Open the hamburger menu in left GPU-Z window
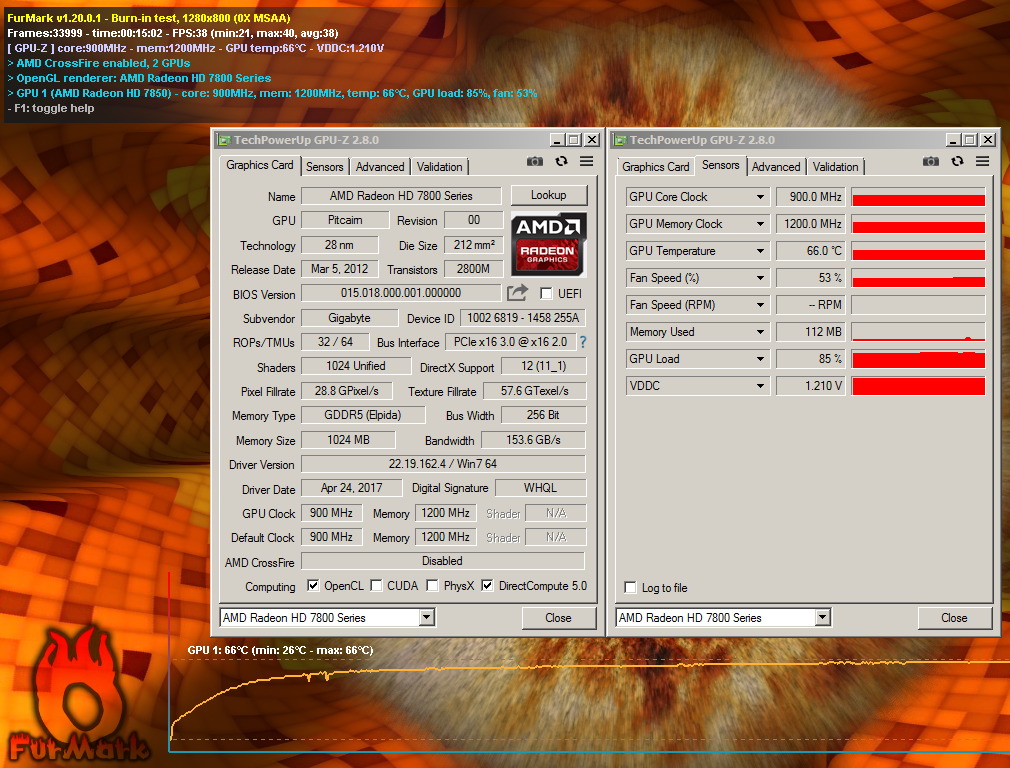 586,161
